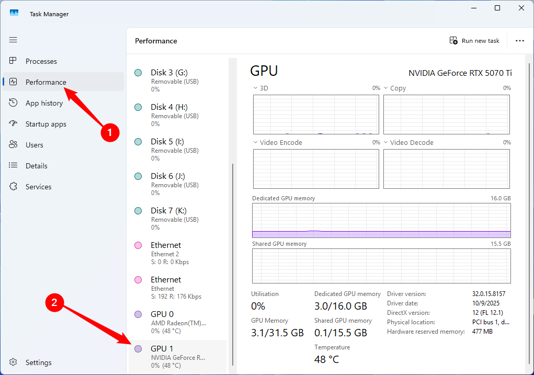The image size is (534, 375).
Task: Click the 3.1/31.5 GB GPU Memory value
Action: tap(277, 333)
